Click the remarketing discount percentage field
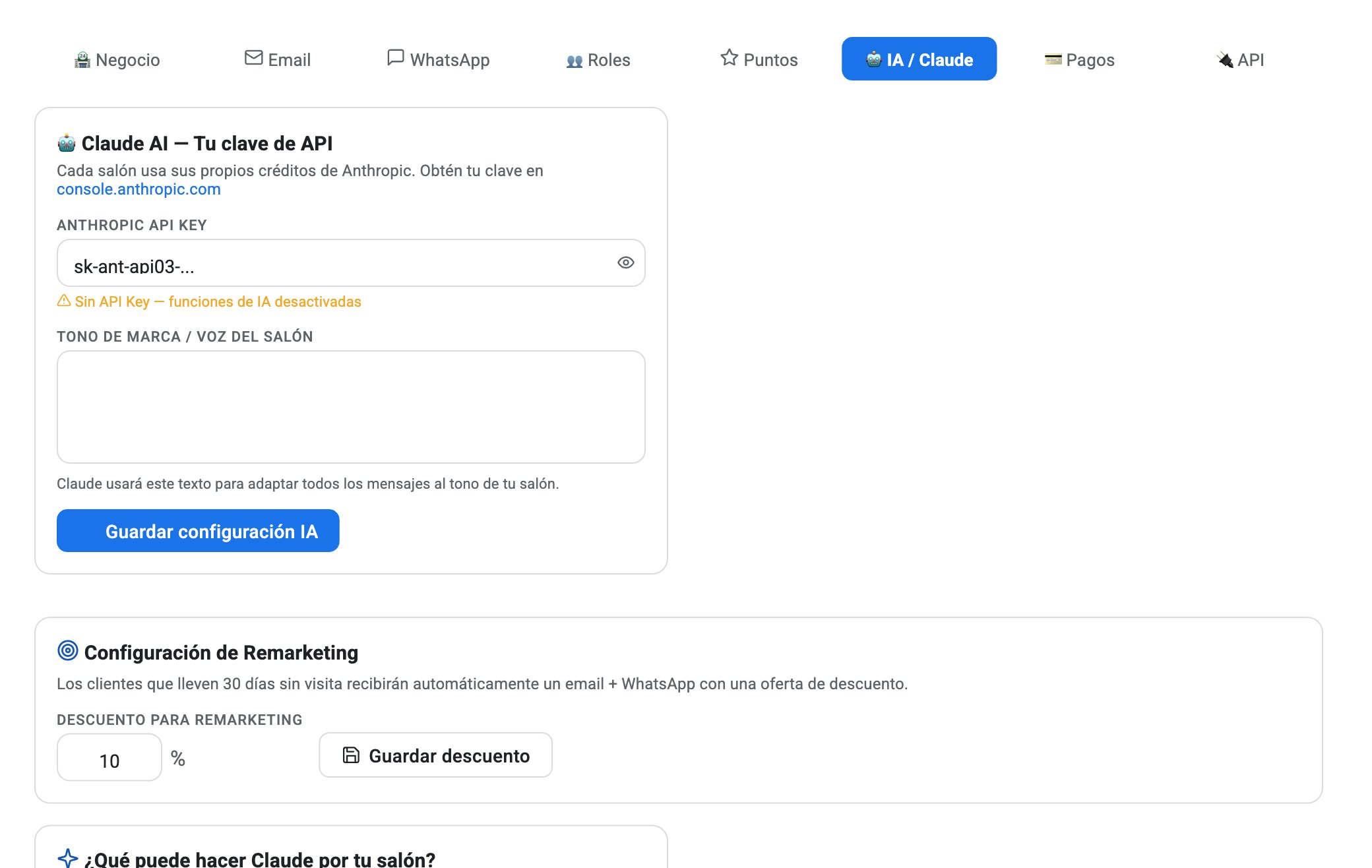This screenshot has height=868, width=1372. coord(109,758)
